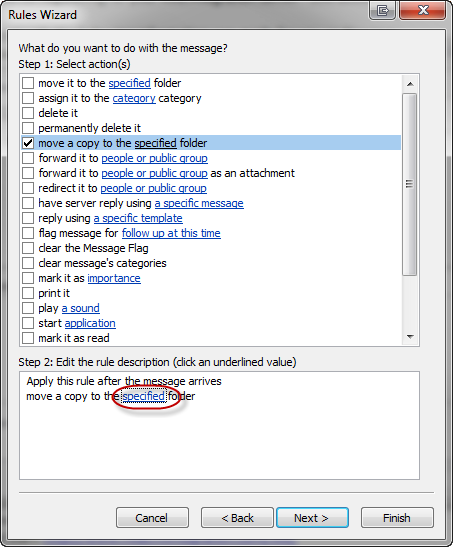Check the 'start application' checkbox

[28, 323]
